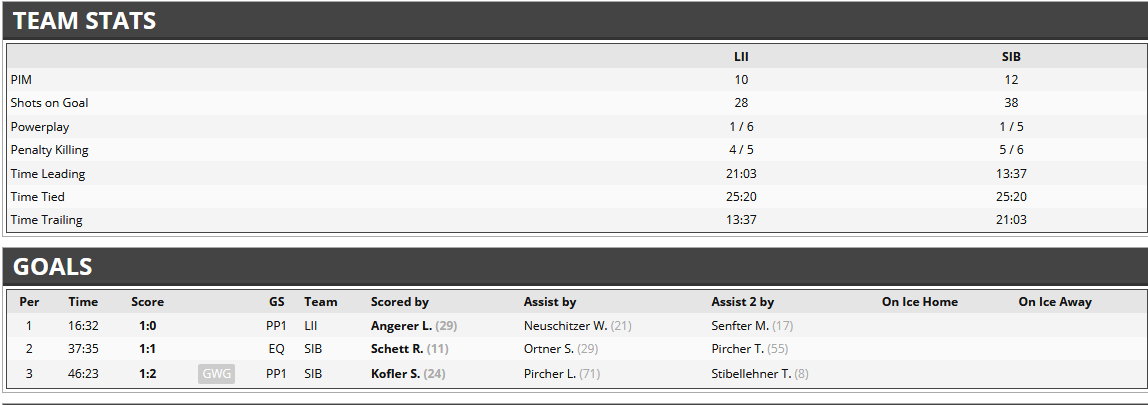The image size is (1148, 405).
Task: Click the 1:2 score in third period
Action: pyautogui.click(x=148, y=374)
